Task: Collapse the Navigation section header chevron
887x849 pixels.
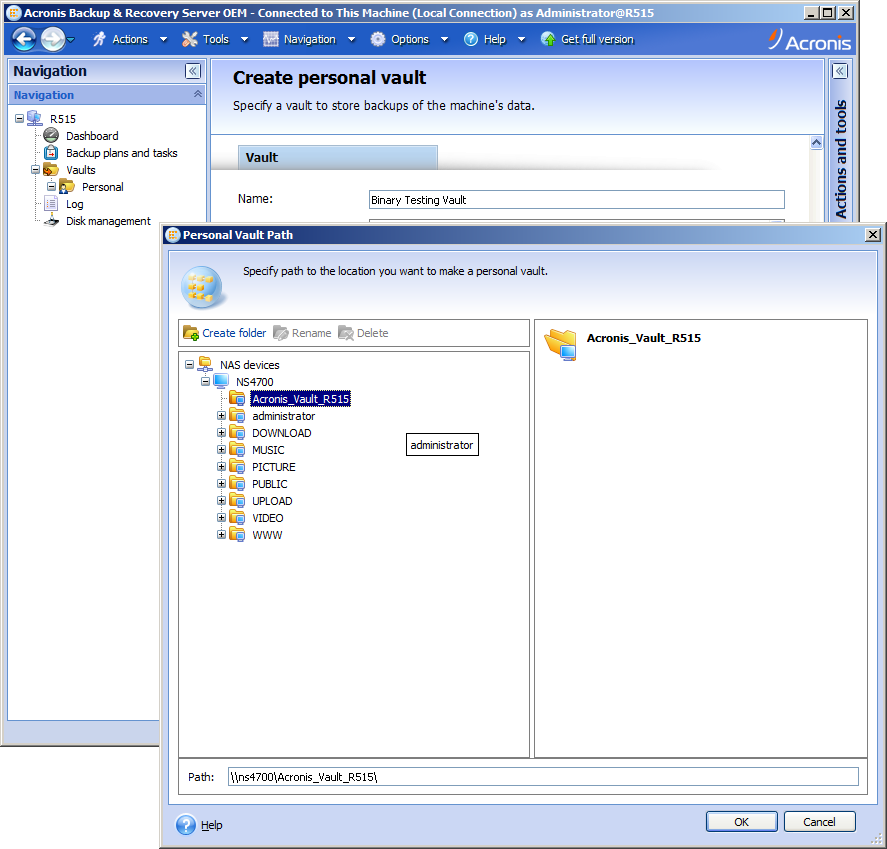Action: (x=197, y=94)
